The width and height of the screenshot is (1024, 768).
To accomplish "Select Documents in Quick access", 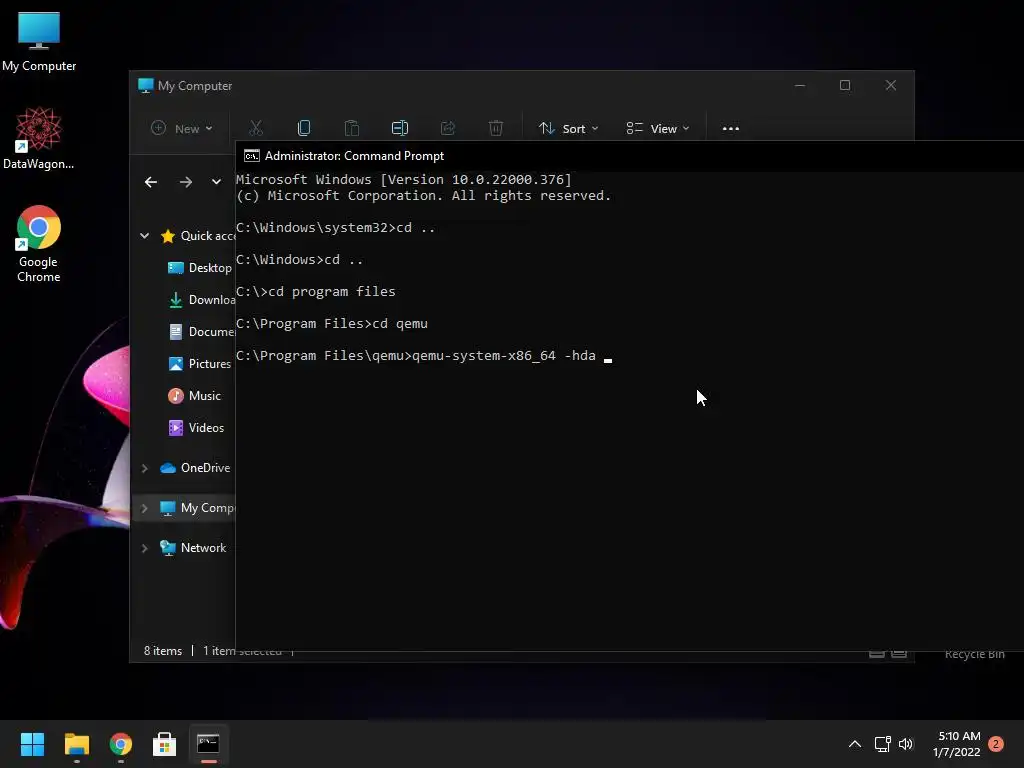I will pos(202,332).
